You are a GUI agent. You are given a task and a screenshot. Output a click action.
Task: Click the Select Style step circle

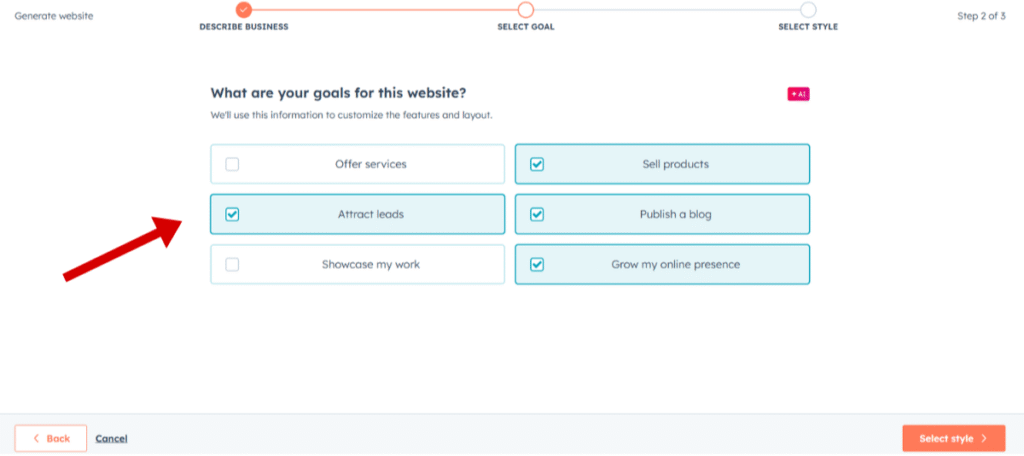coord(808,9)
